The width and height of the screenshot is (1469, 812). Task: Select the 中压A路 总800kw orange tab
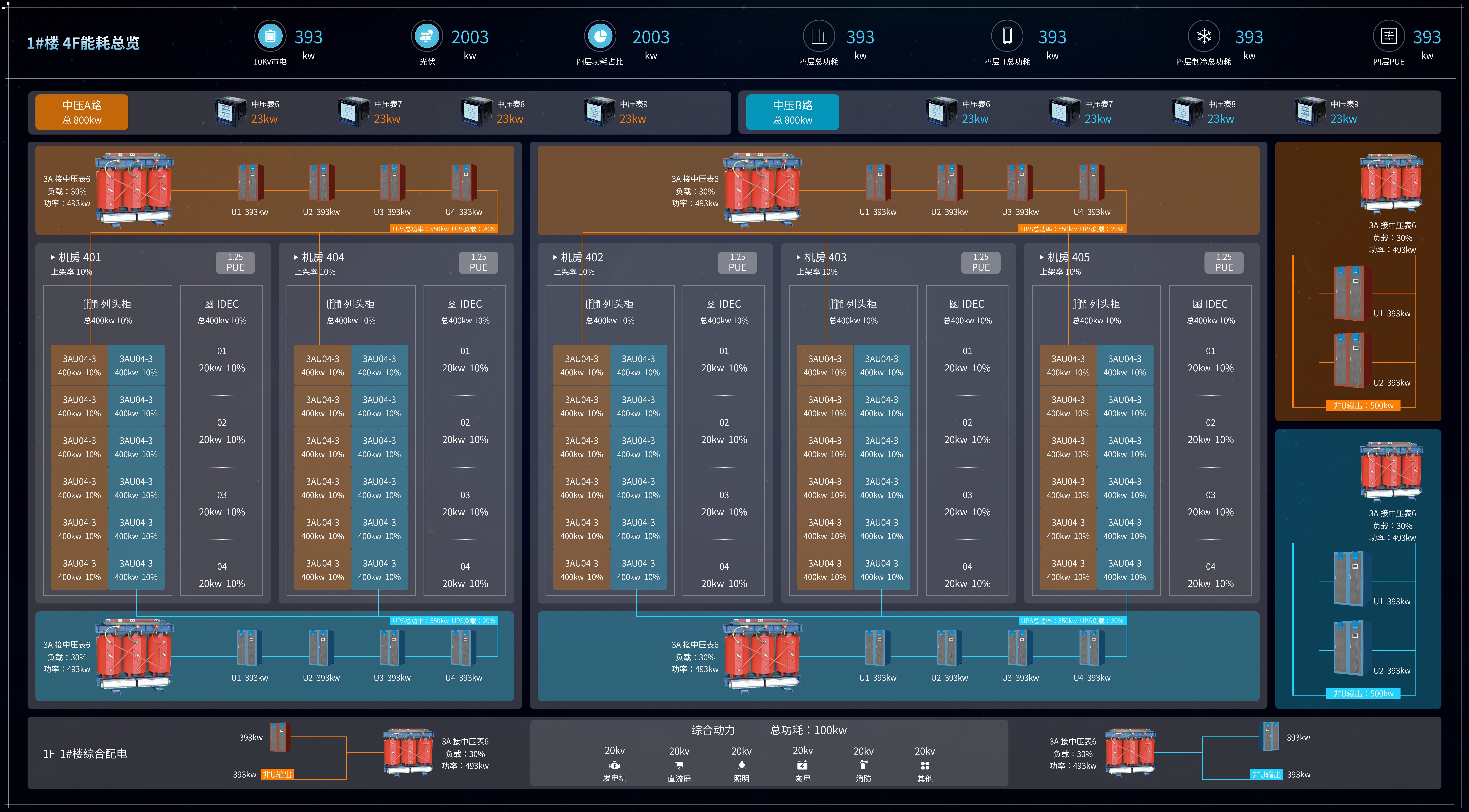[81, 112]
